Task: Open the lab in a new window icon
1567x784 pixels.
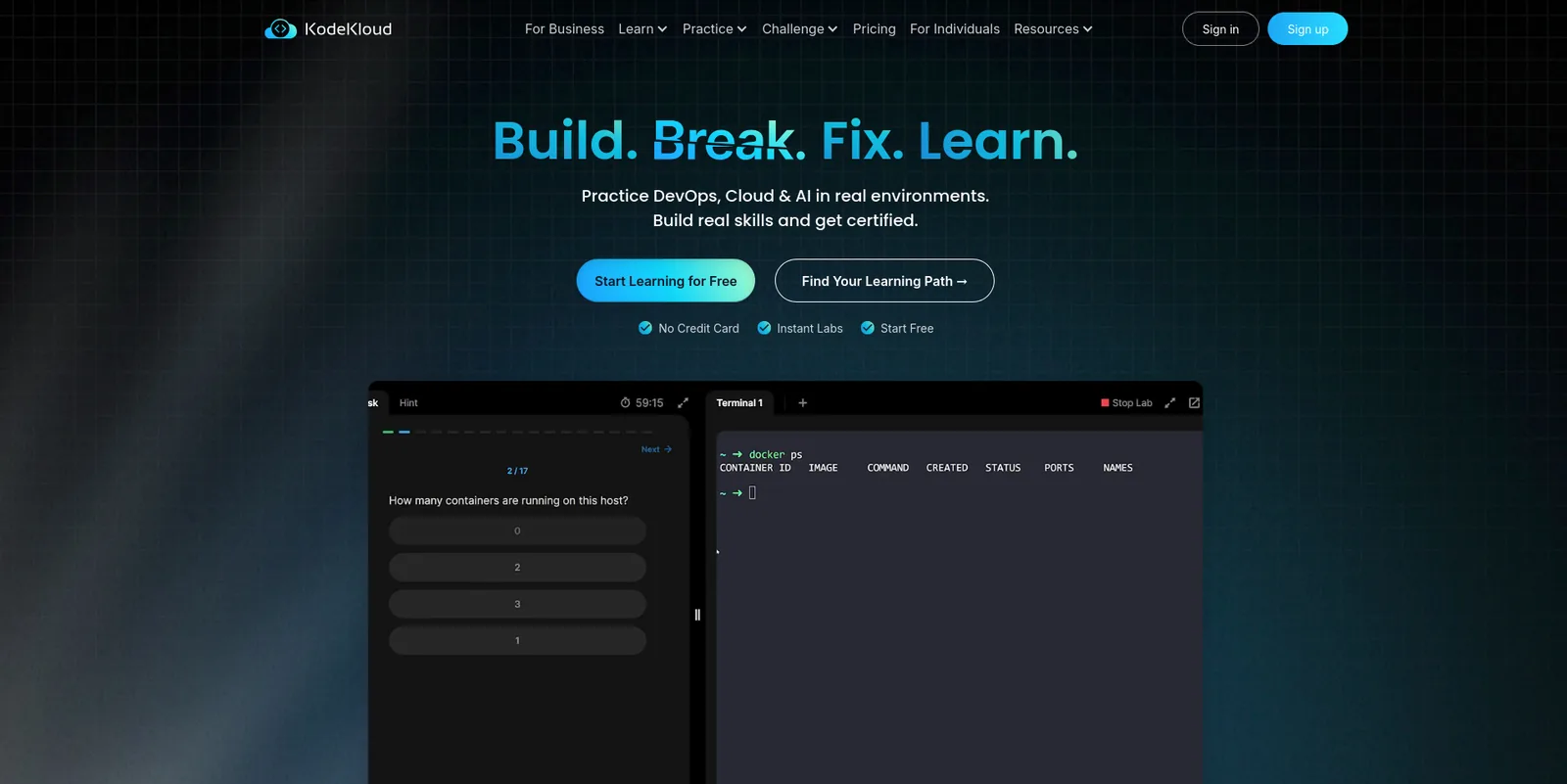Action: tap(1194, 402)
